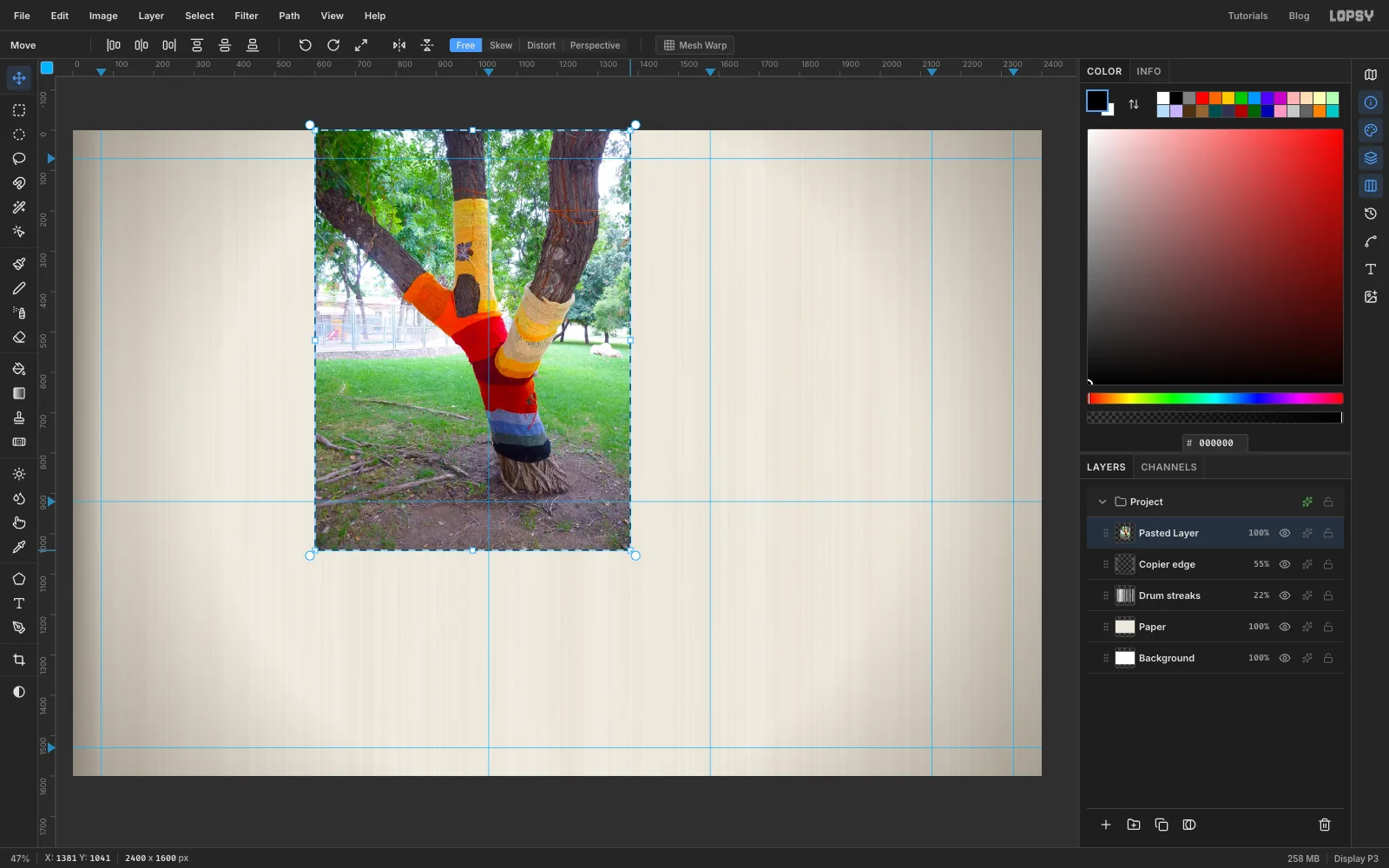Image resolution: width=1389 pixels, height=868 pixels.
Task: Open the History panel icon
Action: pyautogui.click(x=1371, y=214)
